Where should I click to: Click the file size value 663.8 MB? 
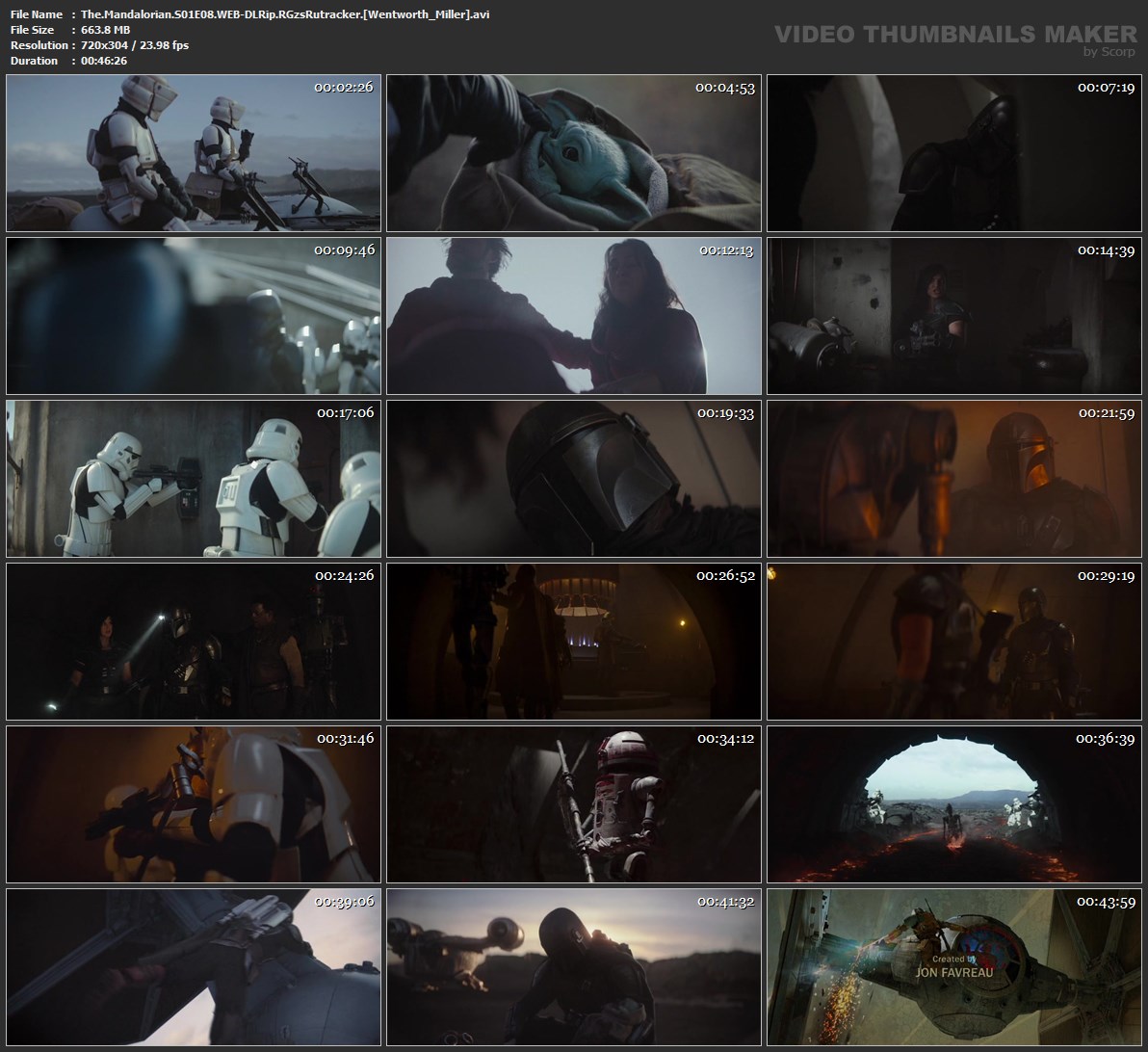pos(105,30)
